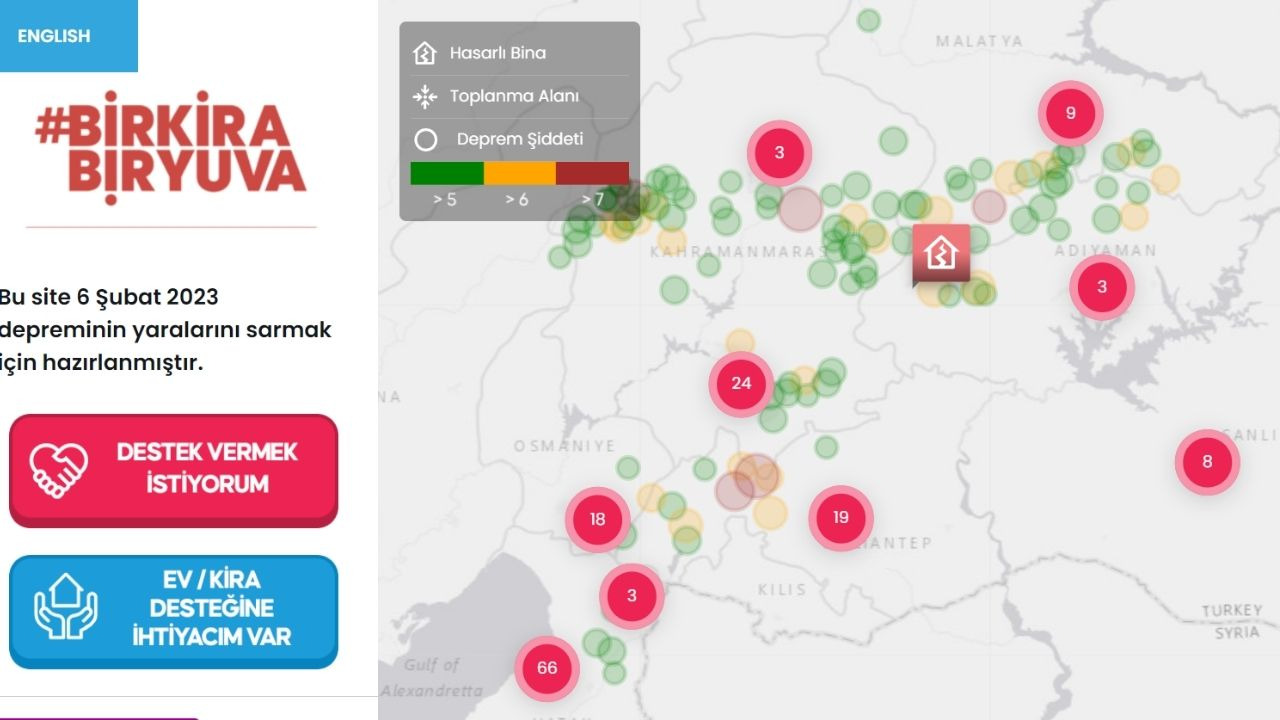Toggle the Deprem Şiddeti text label in legend
Screen dimensions: 1280x720
coord(519,140)
